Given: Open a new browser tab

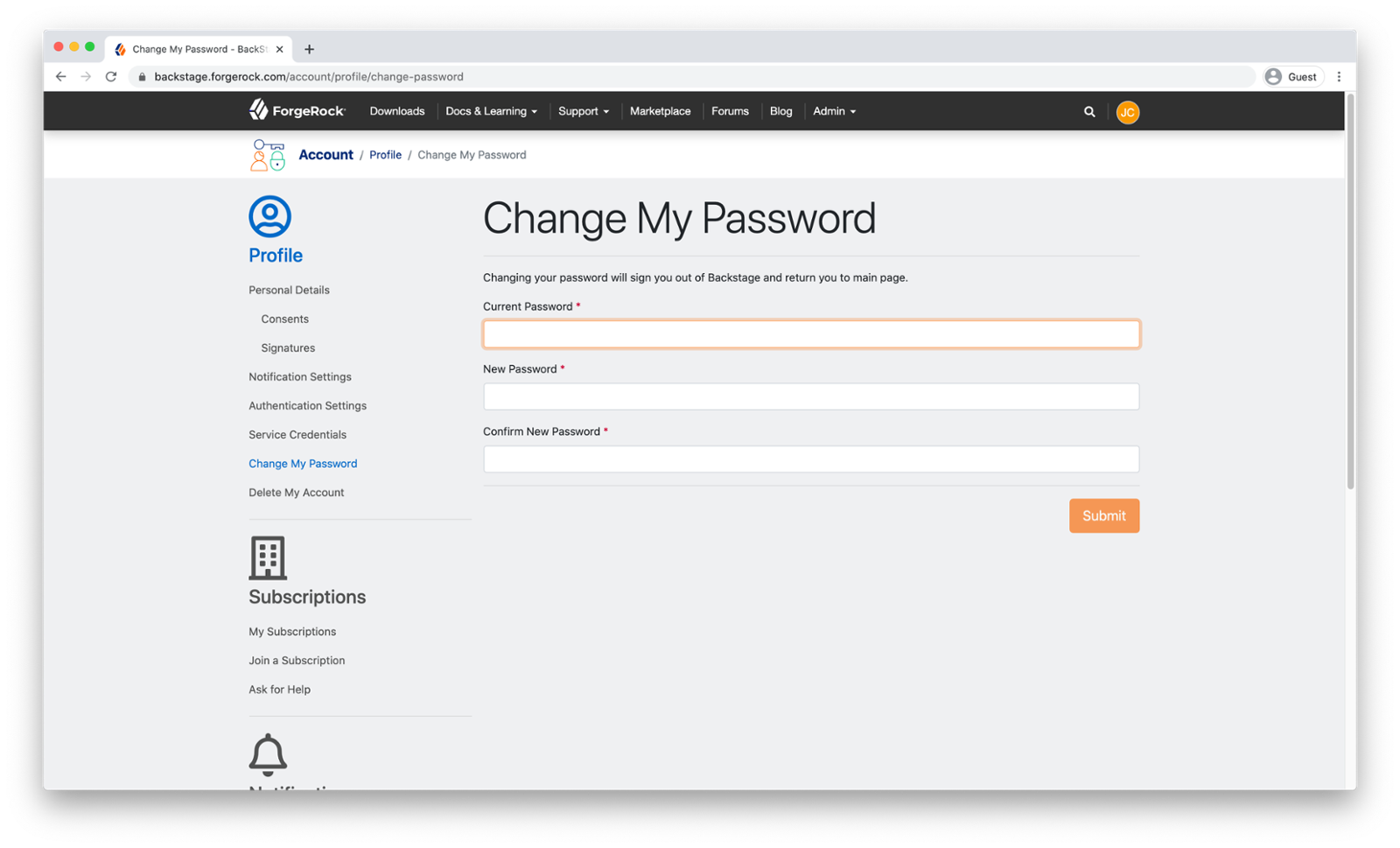Looking at the screenshot, I should tap(309, 49).
